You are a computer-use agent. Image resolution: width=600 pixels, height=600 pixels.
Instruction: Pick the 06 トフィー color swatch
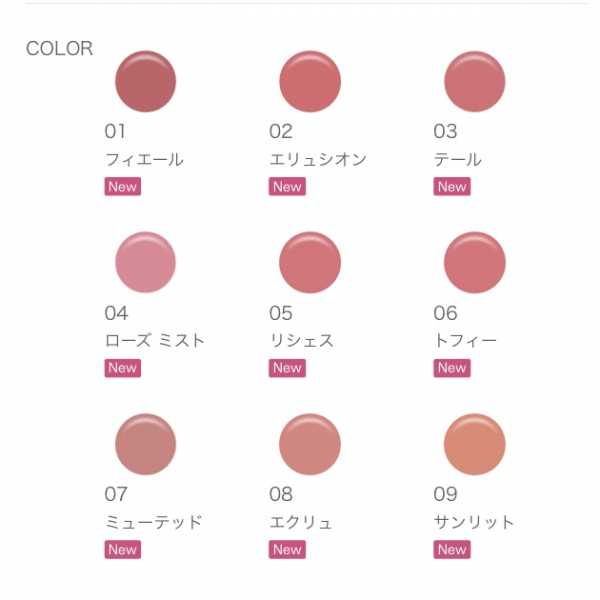(475, 262)
